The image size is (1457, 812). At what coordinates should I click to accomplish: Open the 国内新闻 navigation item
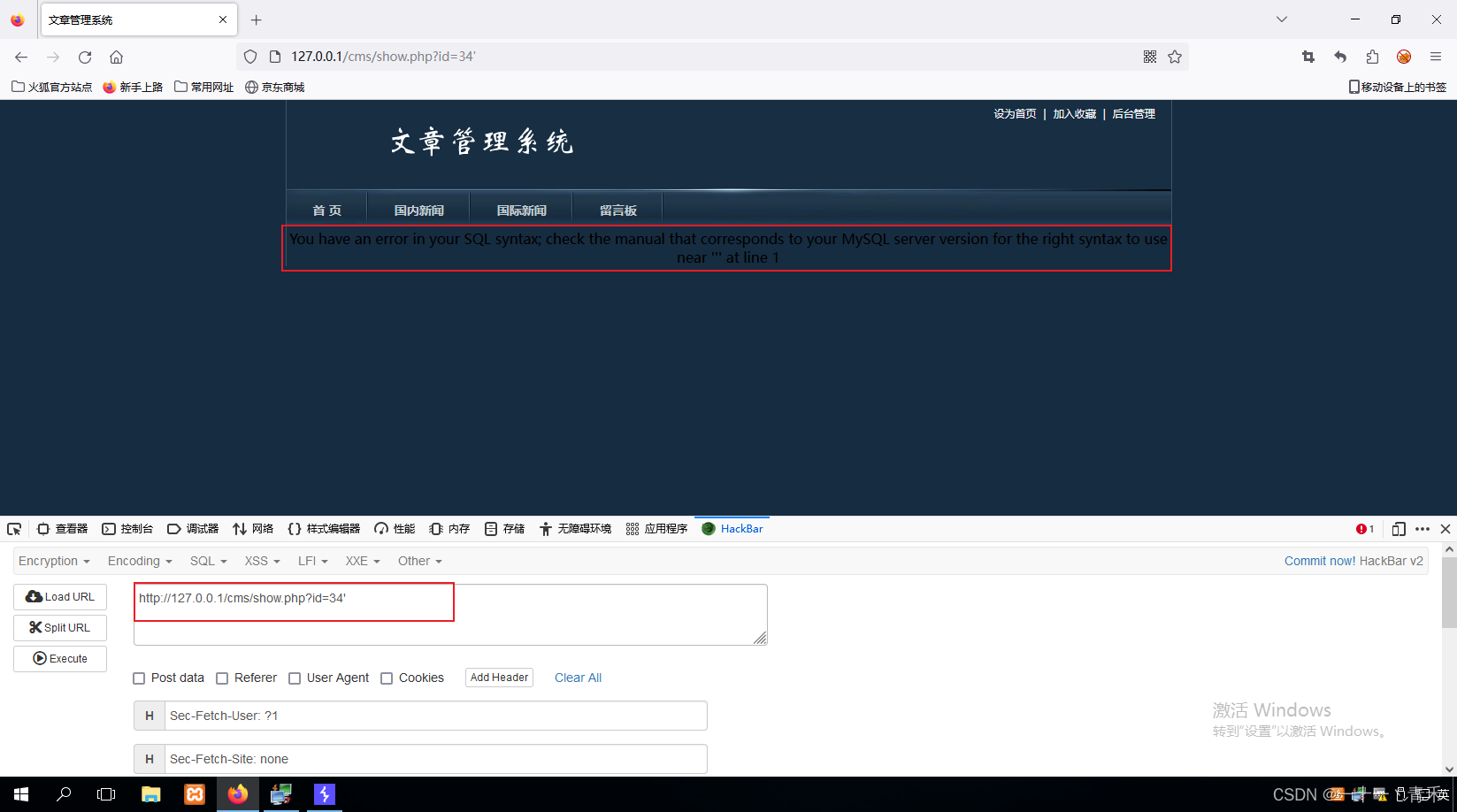point(418,211)
